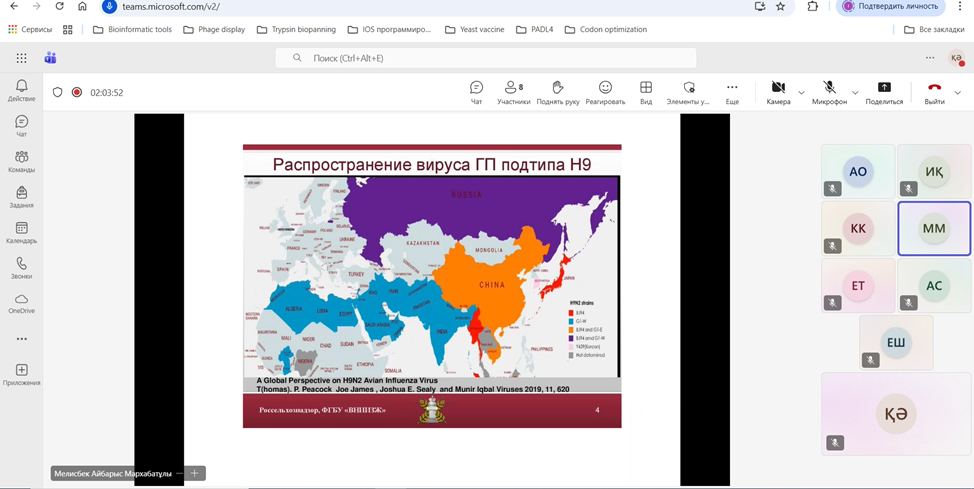Toggle the Камера on or off
Viewport: 974px width, 489px height.
[x=778, y=92]
